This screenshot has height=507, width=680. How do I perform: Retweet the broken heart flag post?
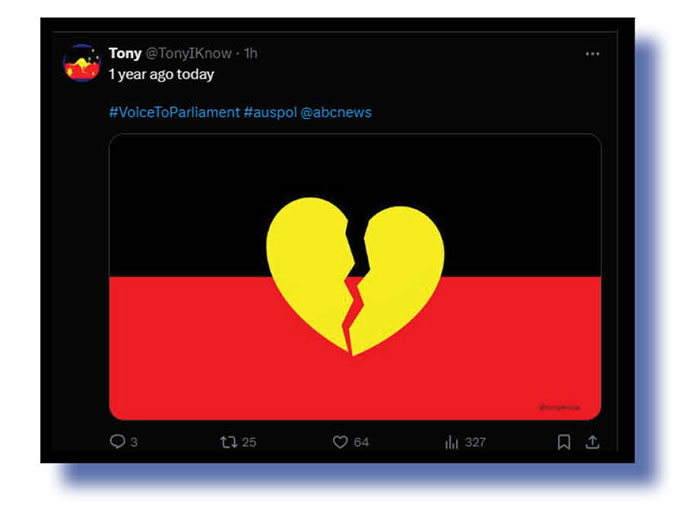click(x=228, y=441)
